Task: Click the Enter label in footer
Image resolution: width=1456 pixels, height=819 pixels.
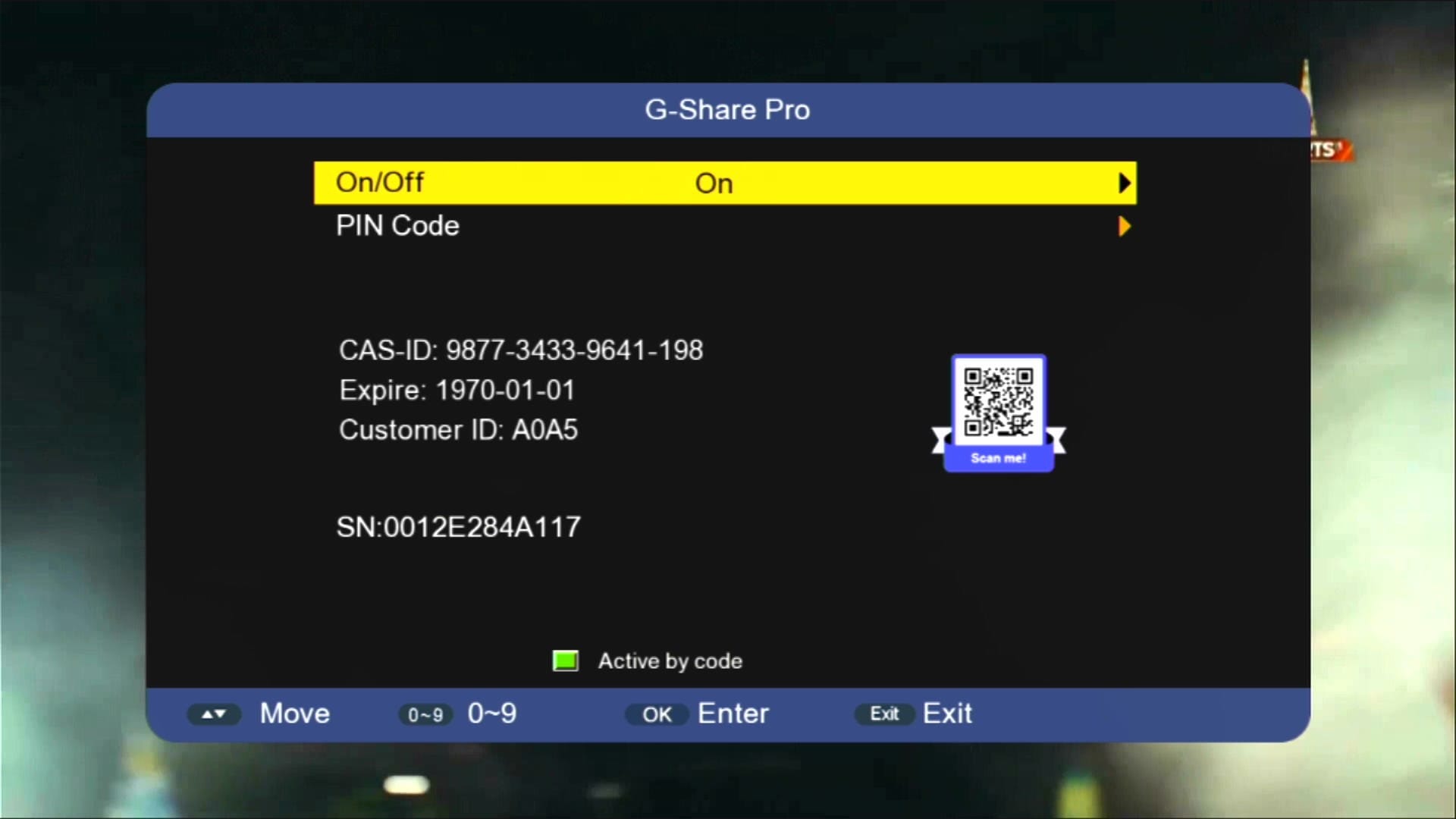Action: coord(733,714)
